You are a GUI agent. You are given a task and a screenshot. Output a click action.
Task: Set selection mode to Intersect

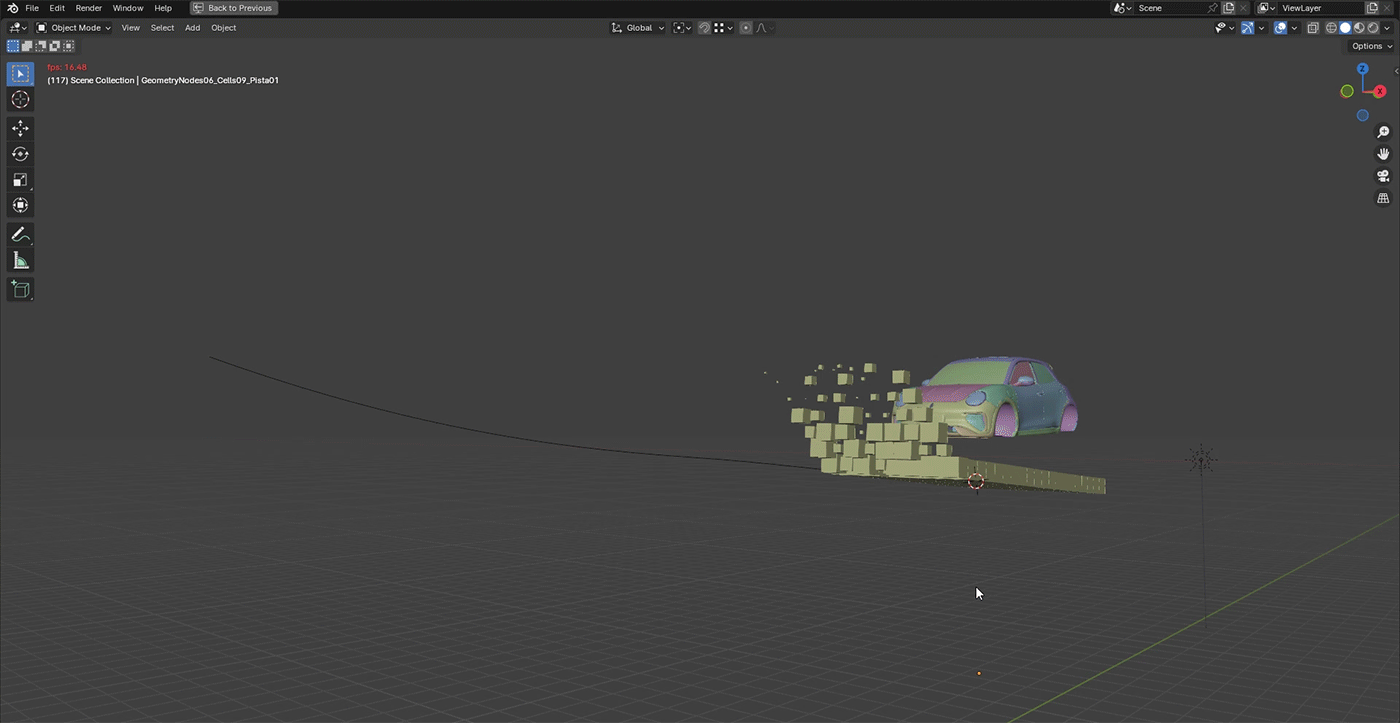coord(68,46)
